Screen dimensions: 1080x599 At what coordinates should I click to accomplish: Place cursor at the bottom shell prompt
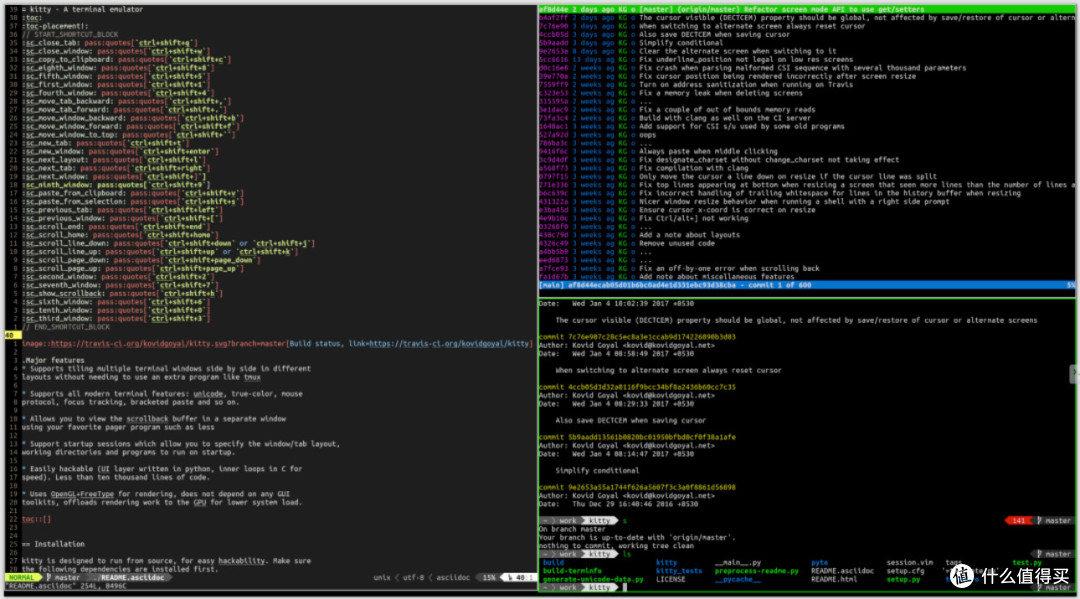[625, 588]
